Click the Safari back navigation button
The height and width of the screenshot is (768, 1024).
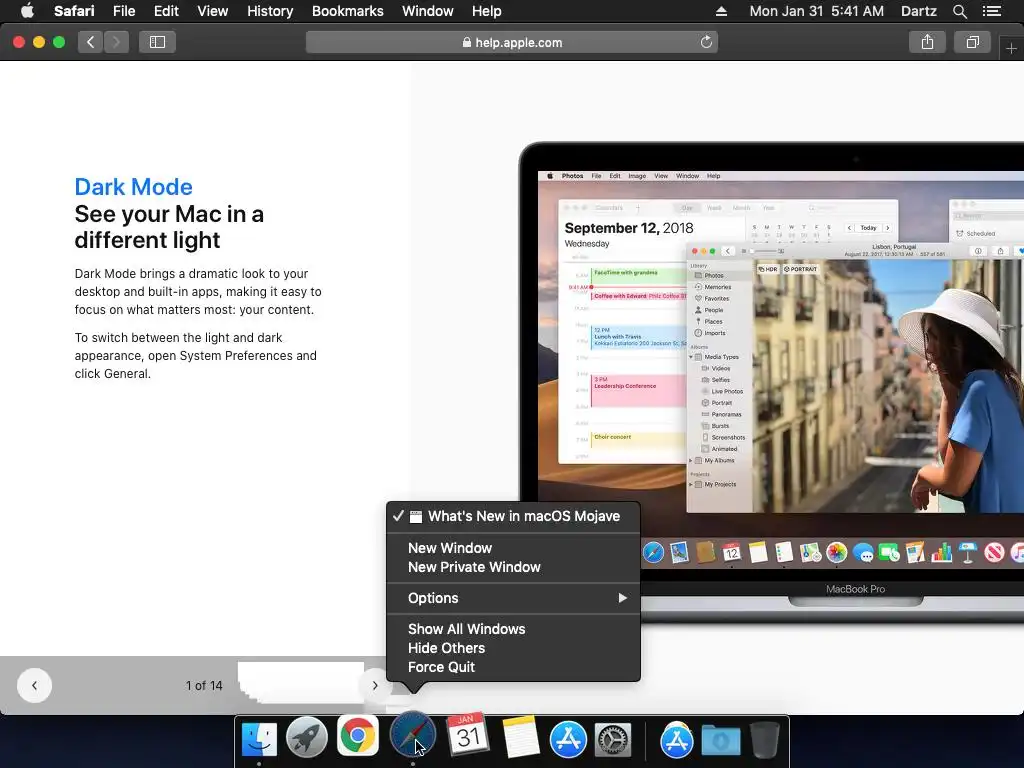[x=91, y=42]
